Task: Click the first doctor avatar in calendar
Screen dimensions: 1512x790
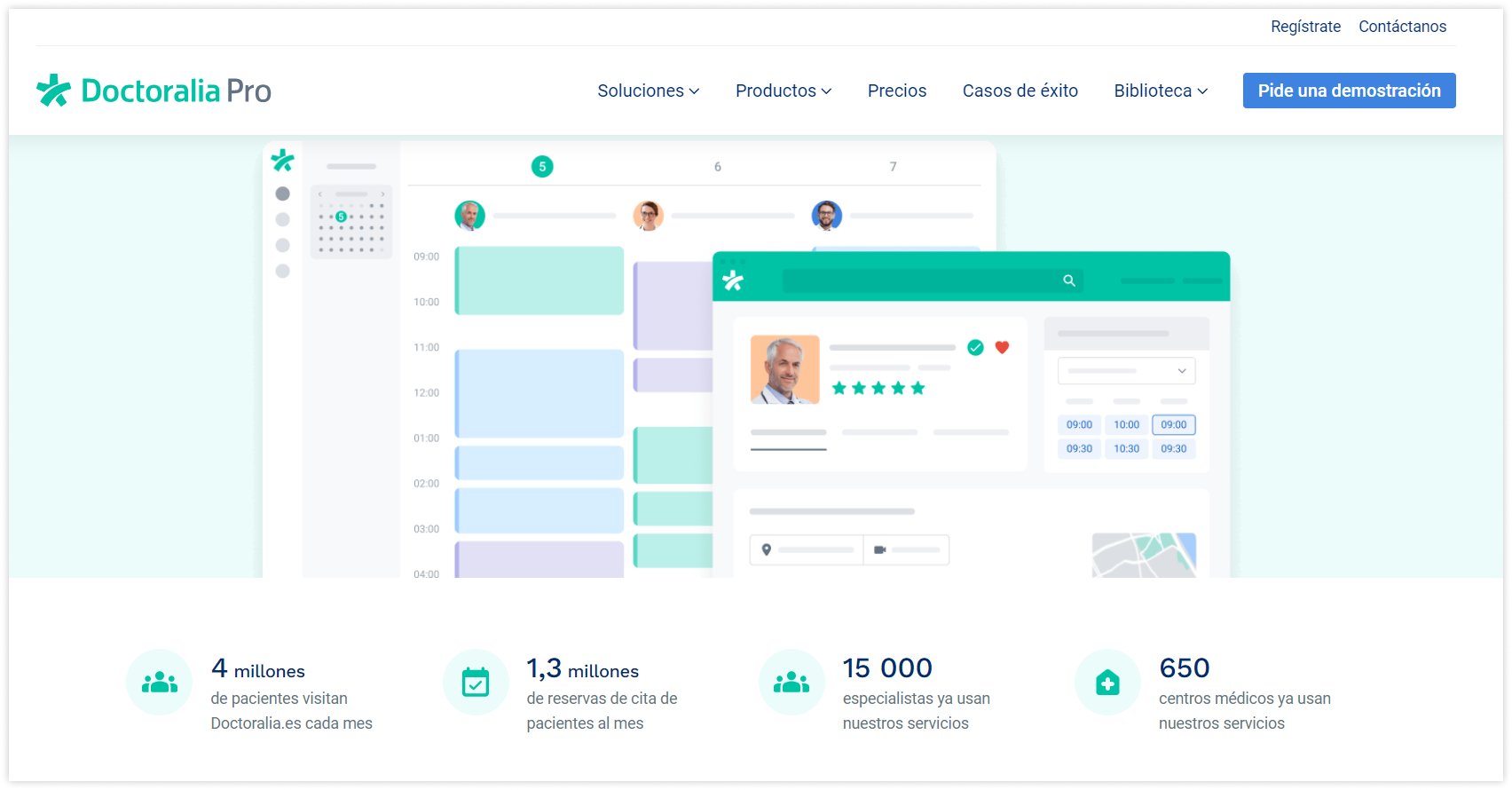Action: (x=469, y=215)
